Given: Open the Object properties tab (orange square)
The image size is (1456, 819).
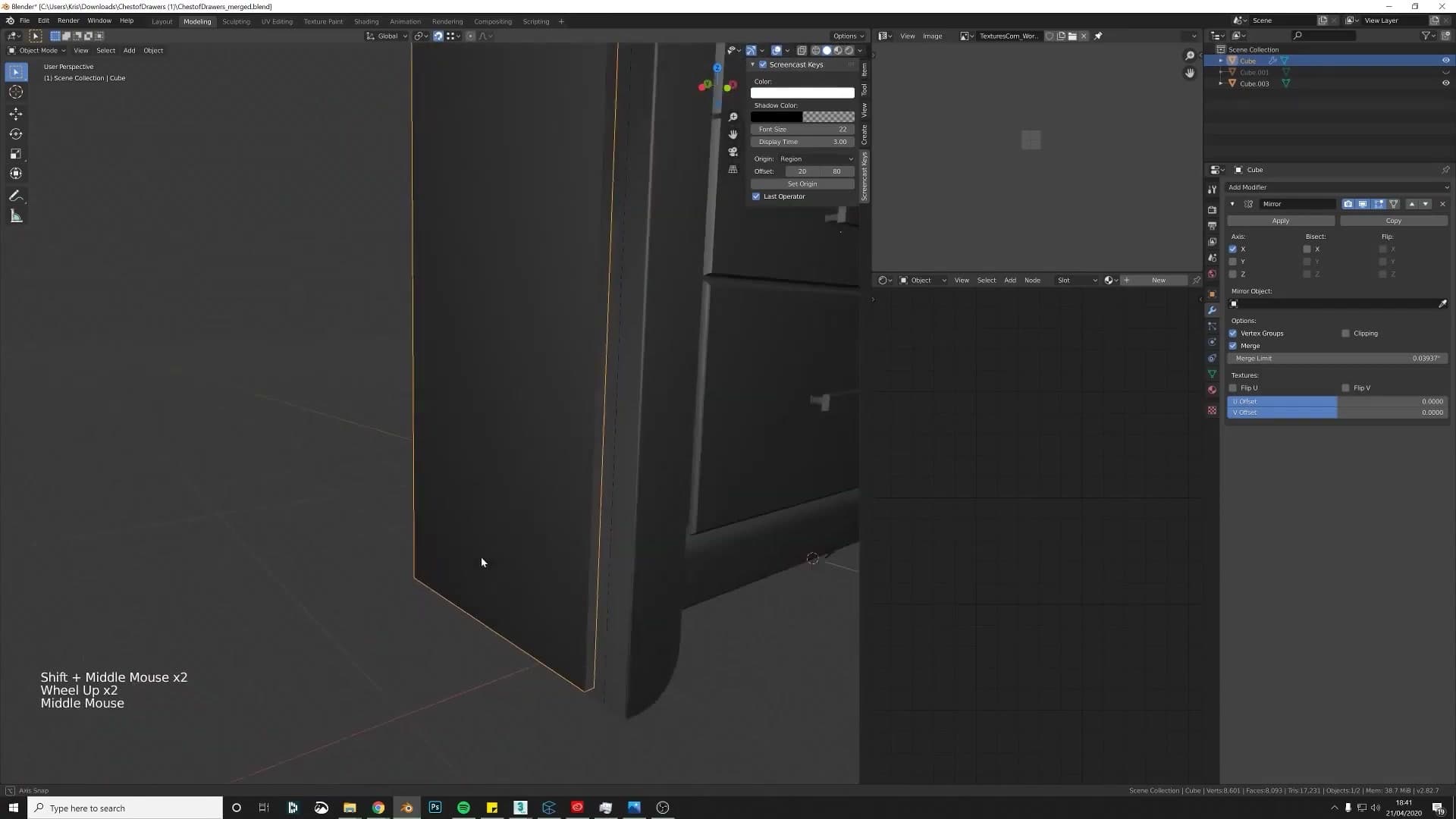Looking at the screenshot, I should click(1212, 294).
